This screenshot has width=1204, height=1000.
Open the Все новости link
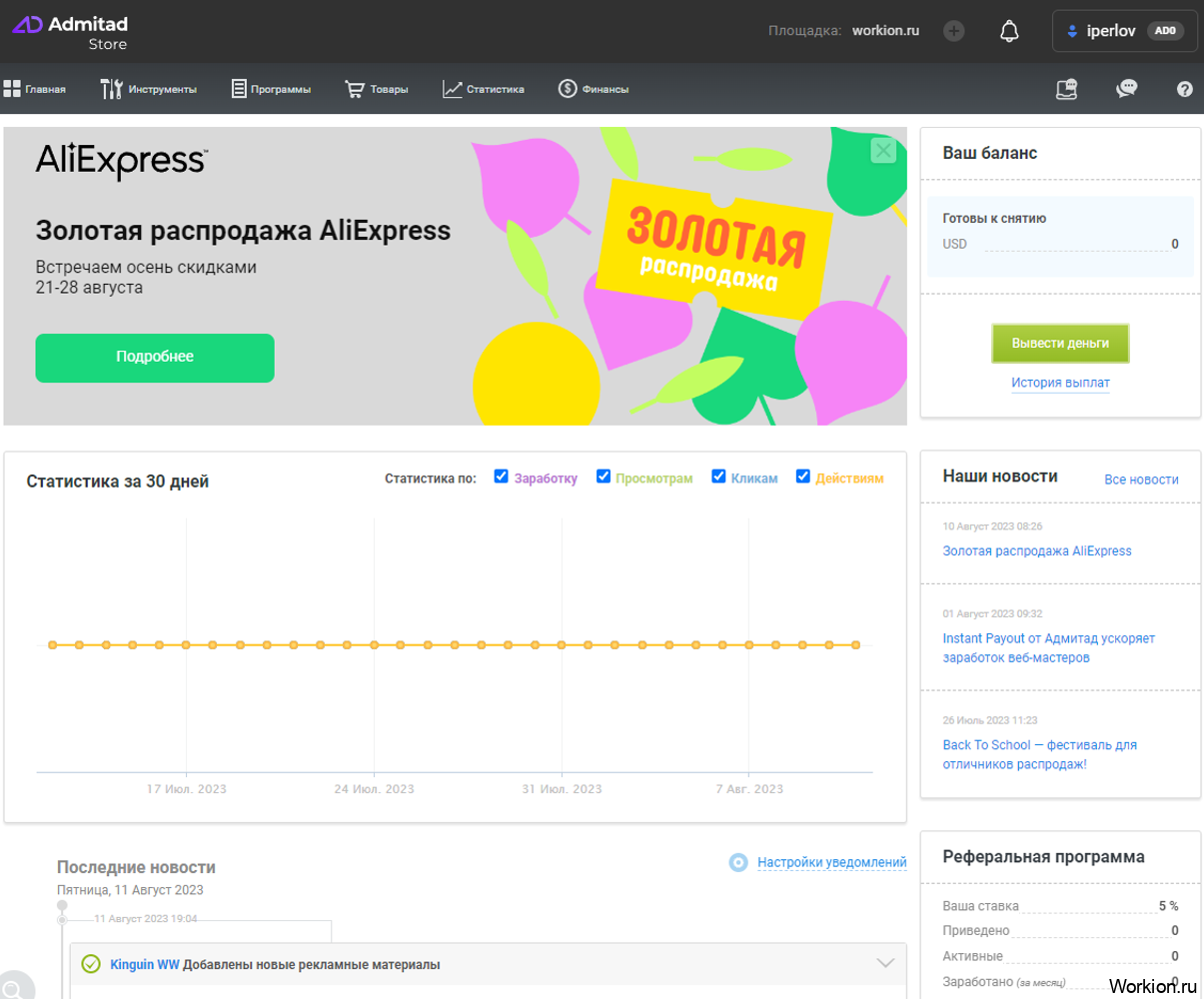pos(1141,480)
